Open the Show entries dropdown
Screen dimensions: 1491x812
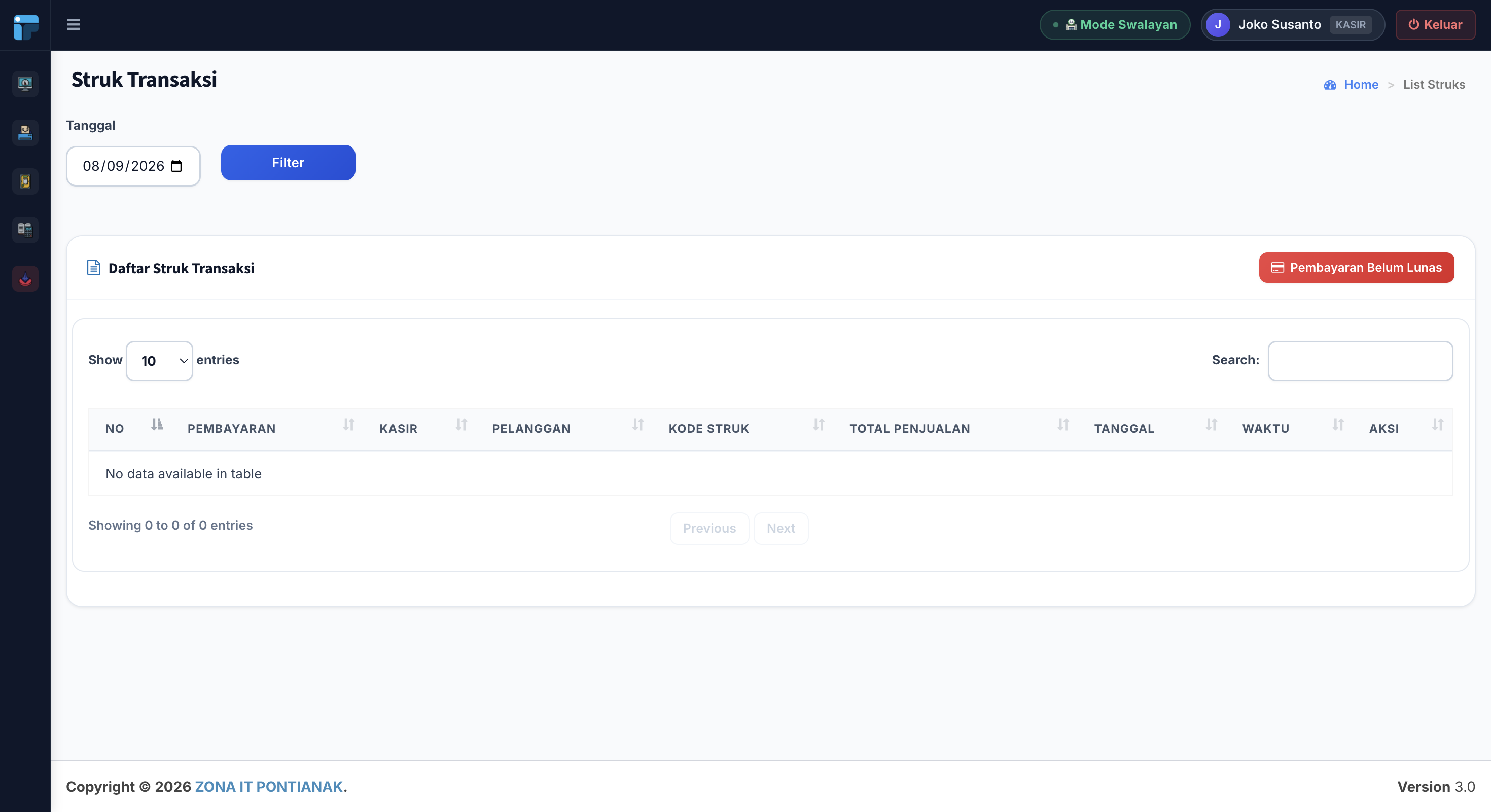click(159, 361)
